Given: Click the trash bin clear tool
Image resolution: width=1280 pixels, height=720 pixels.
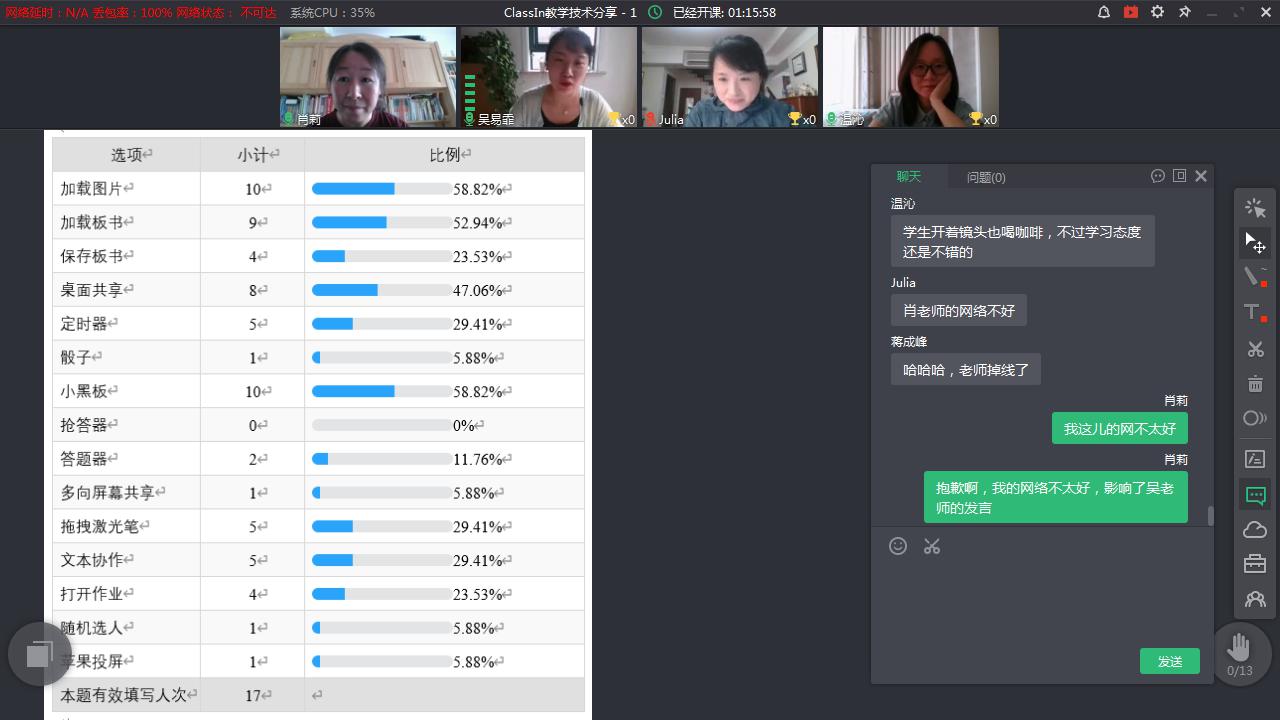Looking at the screenshot, I should pyautogui.click(x=1255, y=384).
